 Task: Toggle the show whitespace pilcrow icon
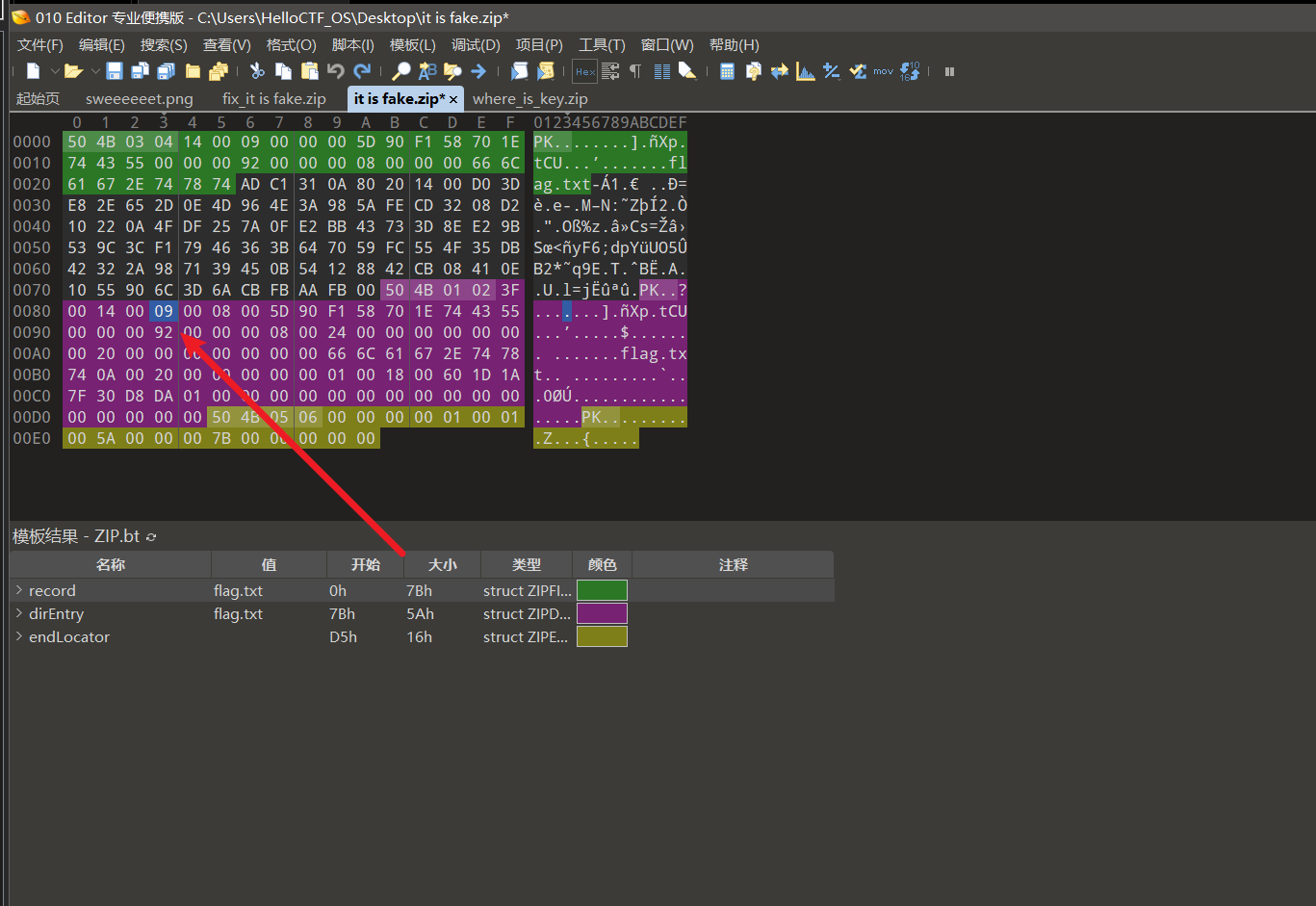[x=635, y=71]
